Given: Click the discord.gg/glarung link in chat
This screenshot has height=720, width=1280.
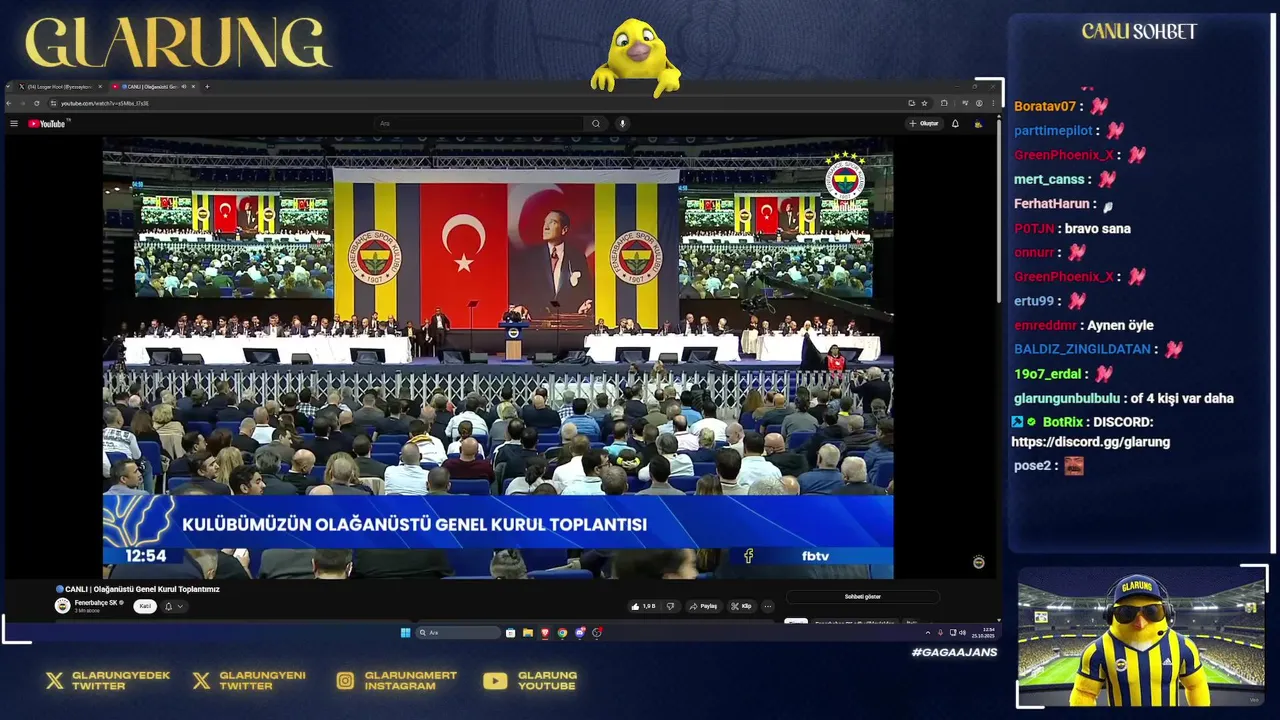Looking at the screenshot, I should (x=1090, y=441).
